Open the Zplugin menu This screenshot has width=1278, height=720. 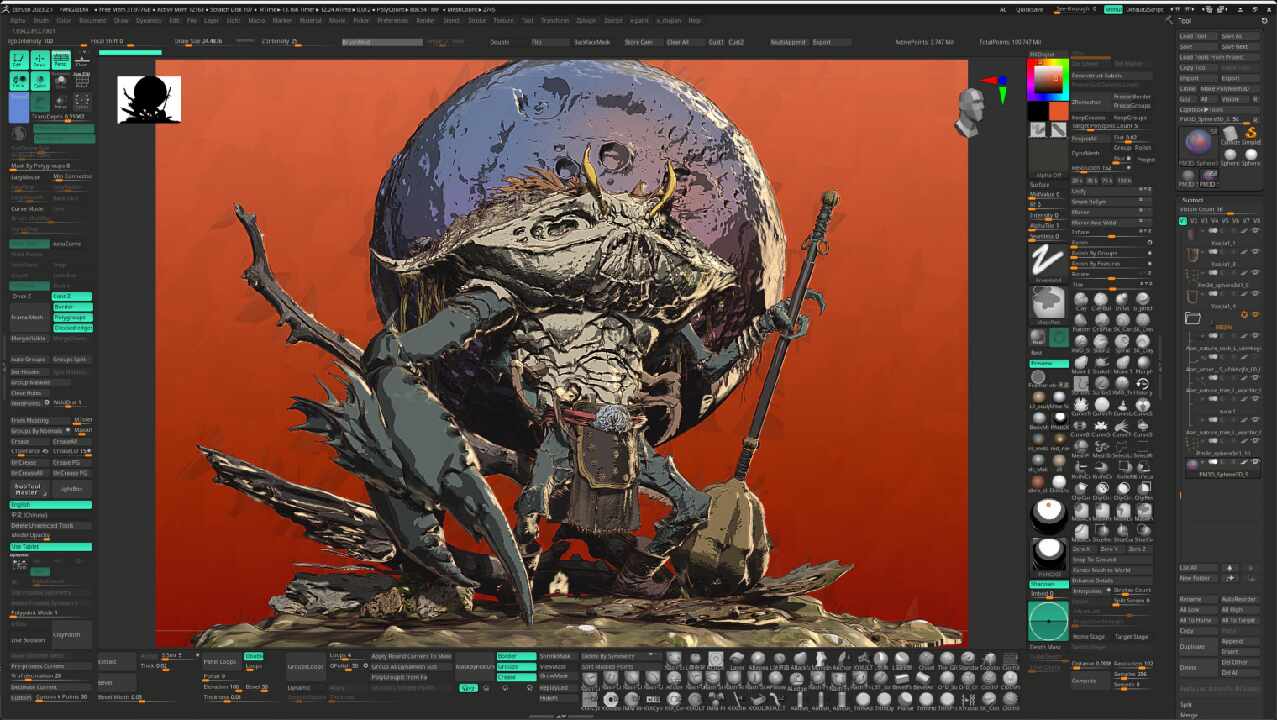point(586,20)
